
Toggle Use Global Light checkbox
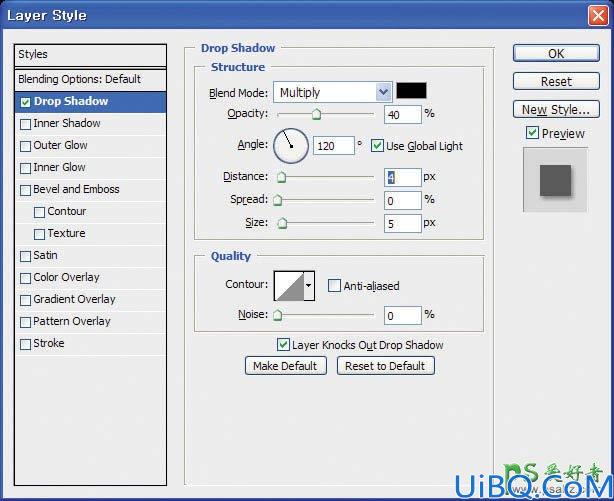(x=377, y=146)
